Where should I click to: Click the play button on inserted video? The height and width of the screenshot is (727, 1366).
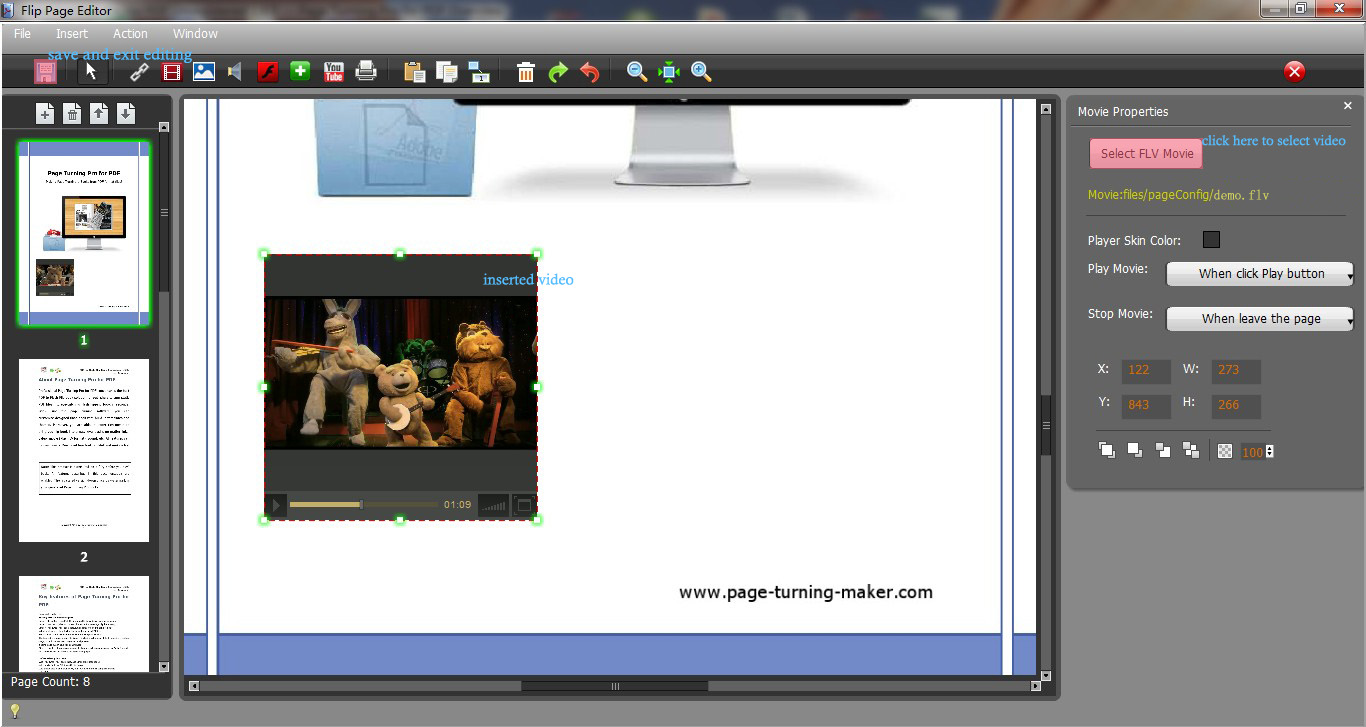[x=277, y=505]
